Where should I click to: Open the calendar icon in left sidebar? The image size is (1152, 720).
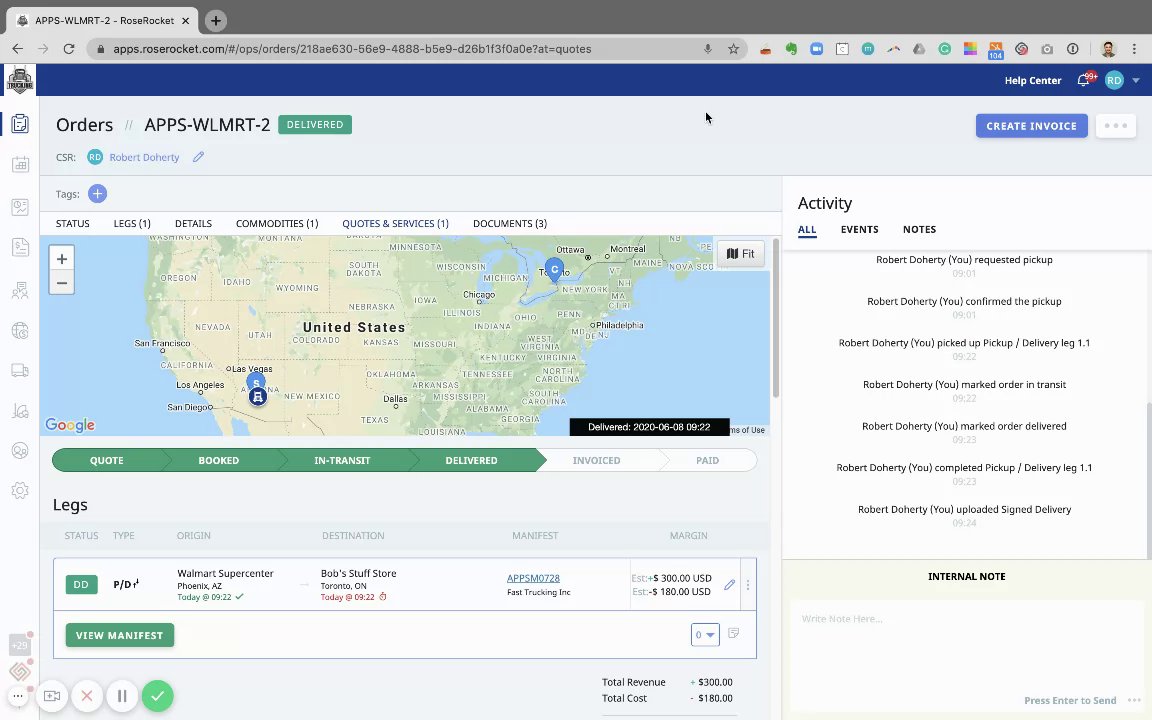coord(20,165)
